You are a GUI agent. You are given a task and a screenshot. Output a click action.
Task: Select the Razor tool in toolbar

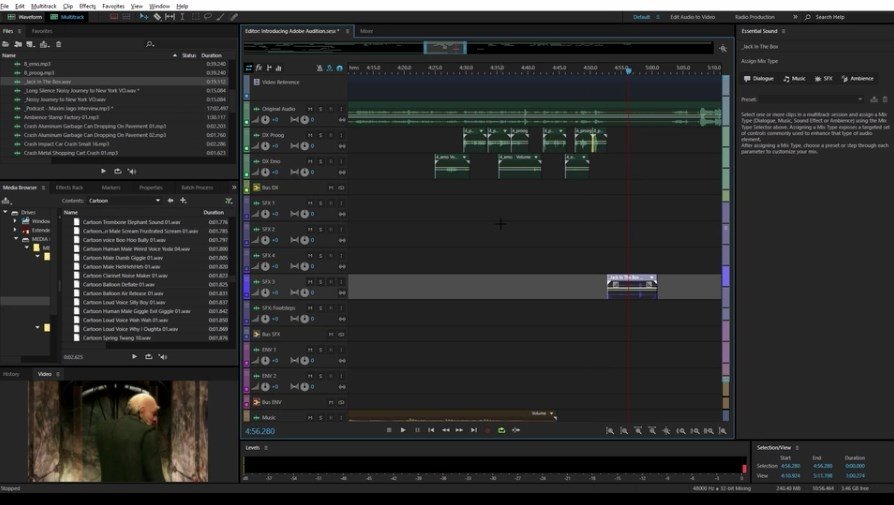click(157, 17)
